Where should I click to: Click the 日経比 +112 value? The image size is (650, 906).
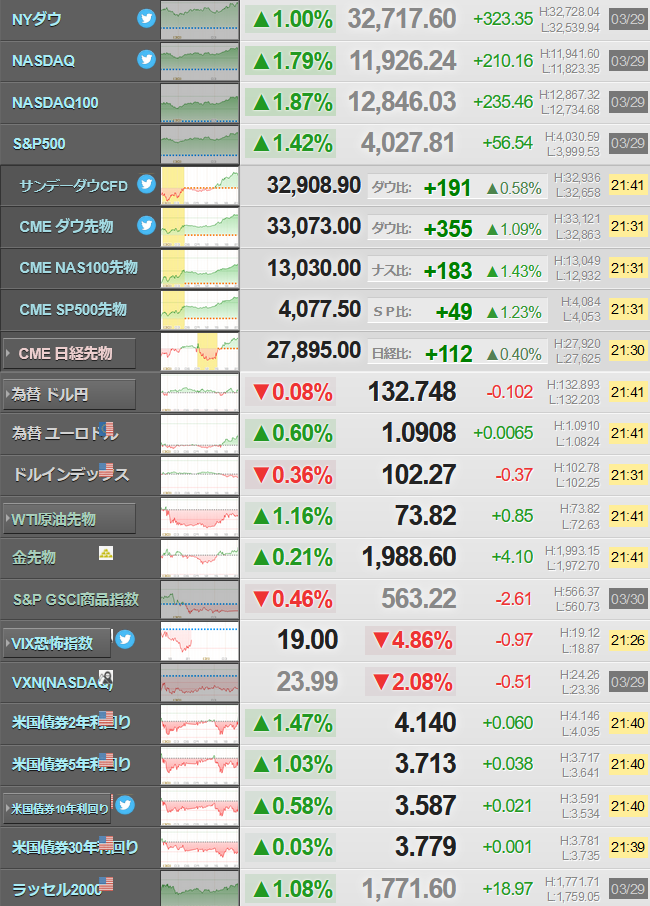click(x=449, y=354)
